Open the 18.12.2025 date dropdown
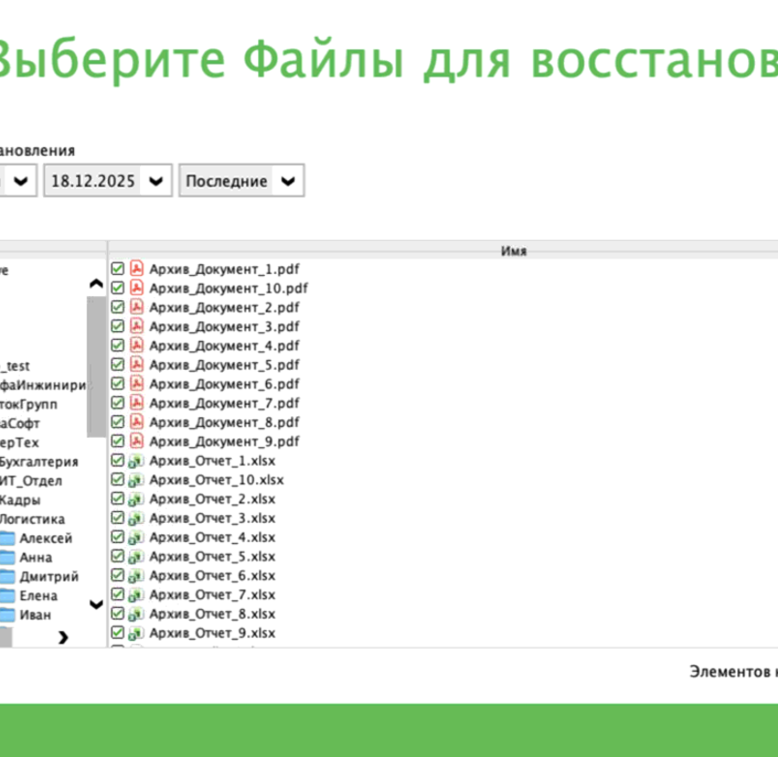This screenshot has width=778, height=757. click(108, 181)
